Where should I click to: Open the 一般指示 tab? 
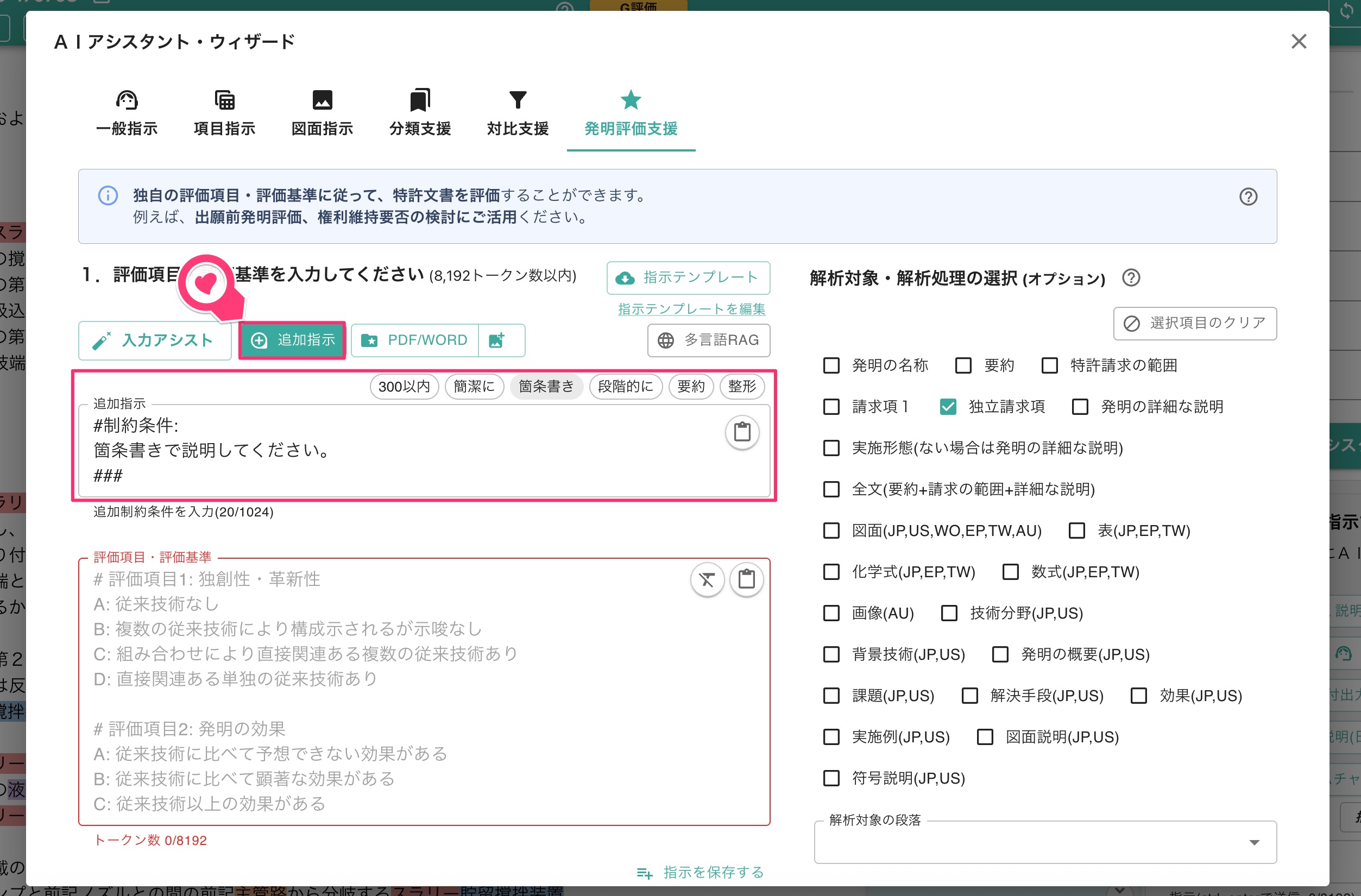[127, 114]
